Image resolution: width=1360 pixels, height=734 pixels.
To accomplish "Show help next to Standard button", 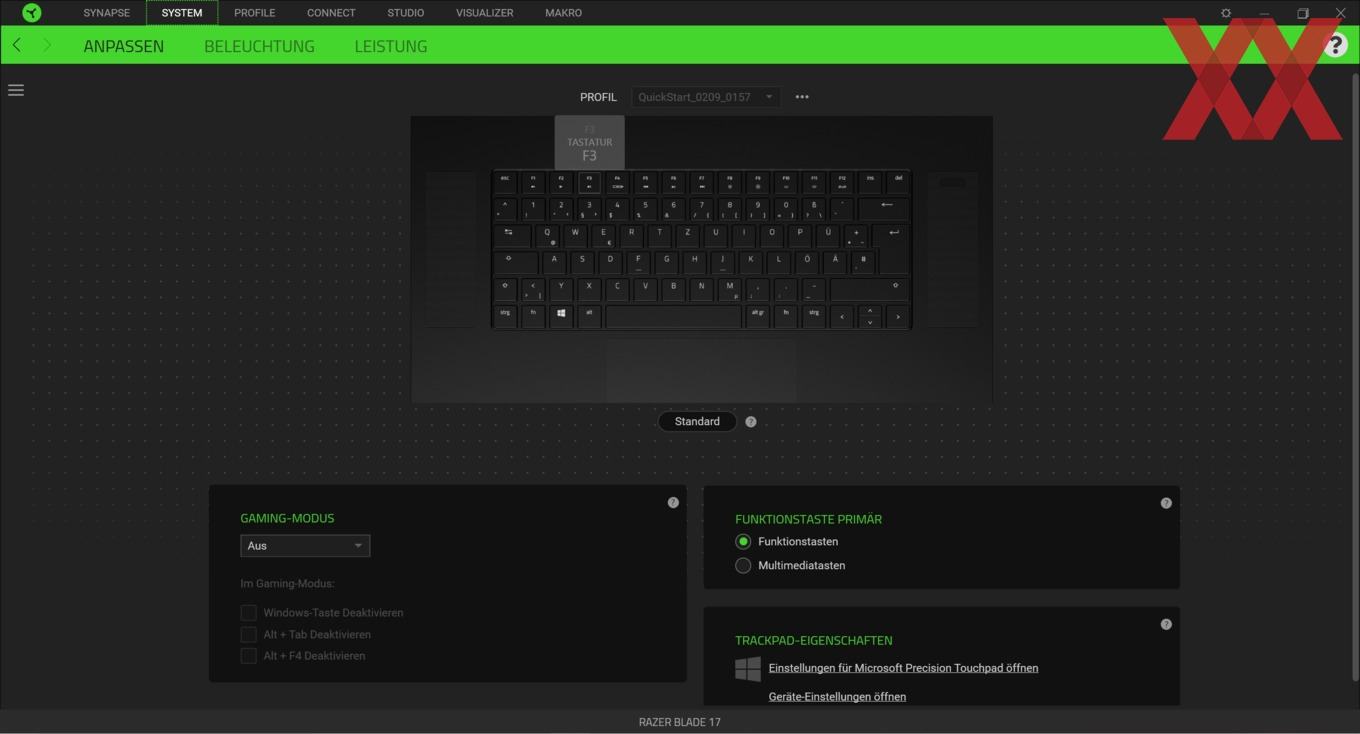I will click(x=751, y=422).
